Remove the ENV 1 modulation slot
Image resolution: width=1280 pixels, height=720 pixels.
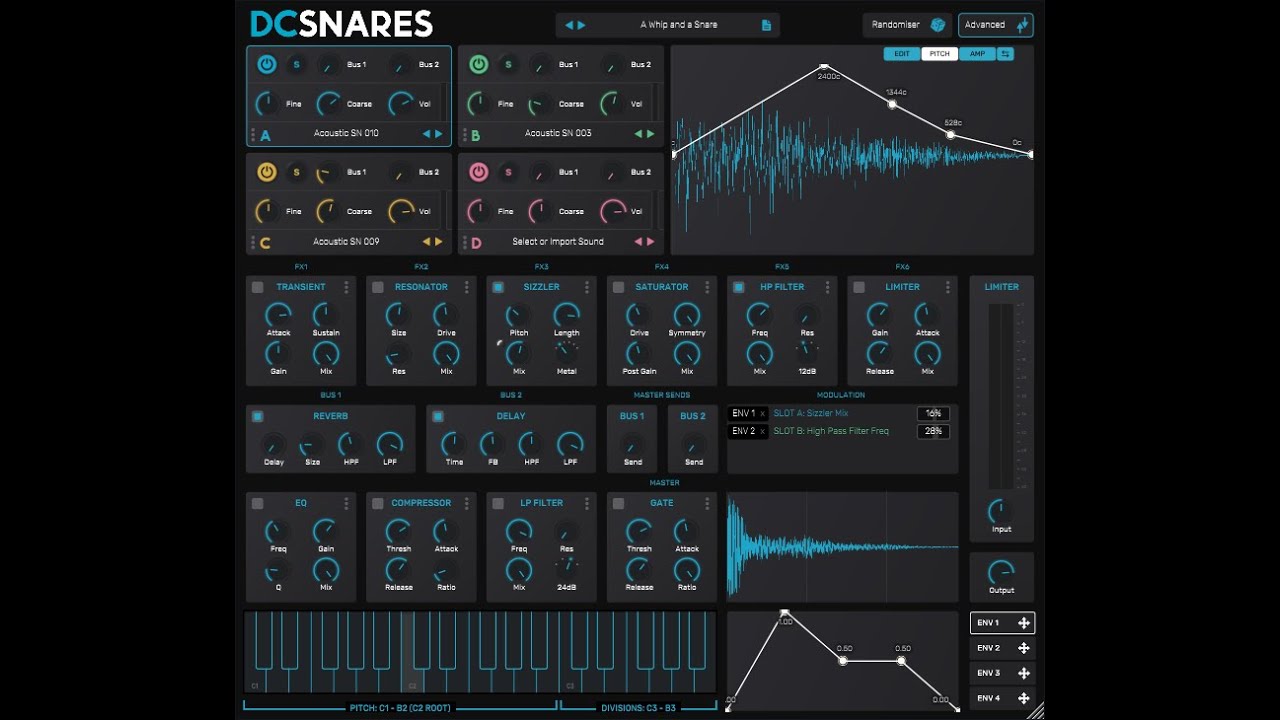(762, 413)
